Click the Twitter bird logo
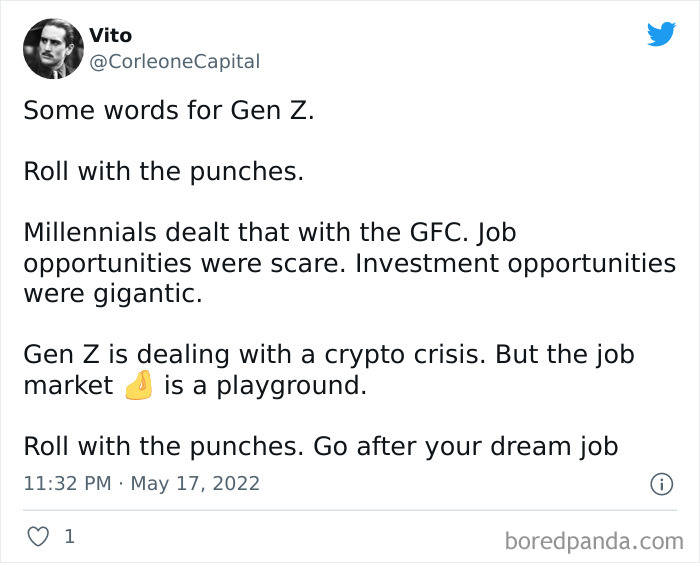 coord(661,35)
